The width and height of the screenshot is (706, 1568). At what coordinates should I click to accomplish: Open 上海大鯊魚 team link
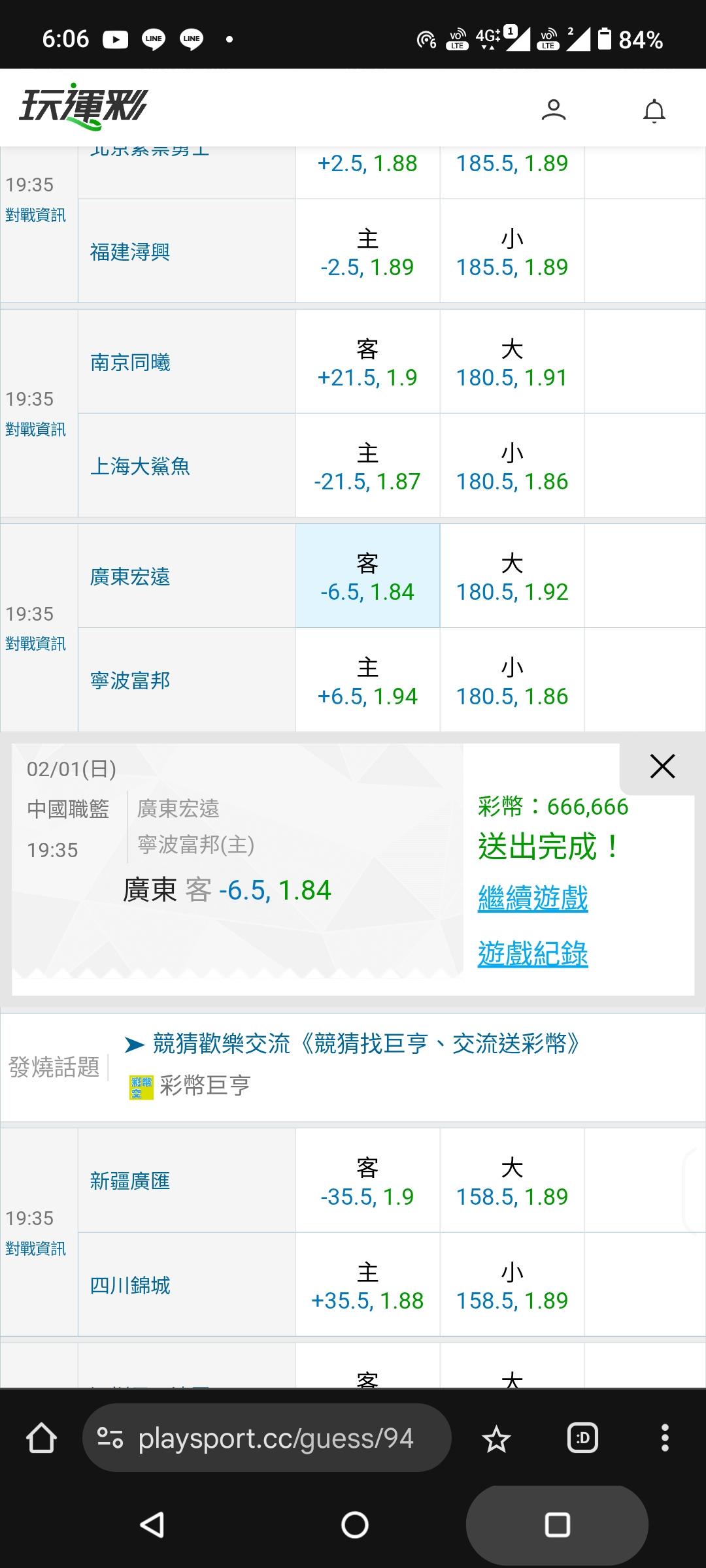tap(140, 466)
